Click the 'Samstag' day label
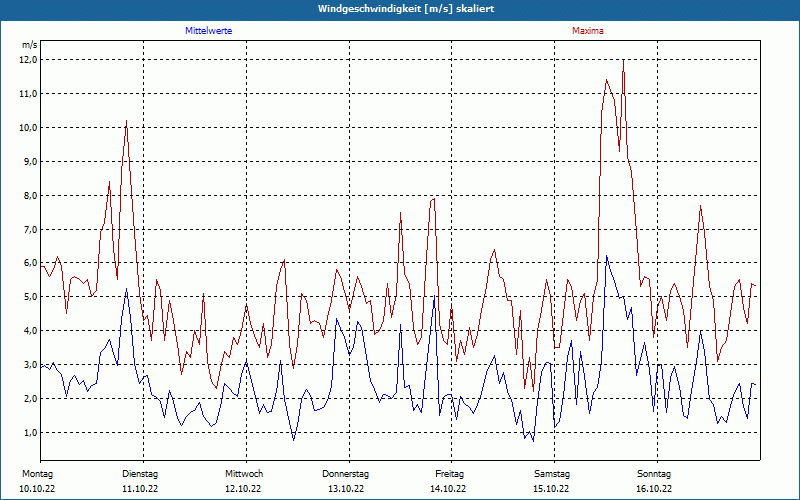Viewport: 800px width, 500px height. point(552,474)
